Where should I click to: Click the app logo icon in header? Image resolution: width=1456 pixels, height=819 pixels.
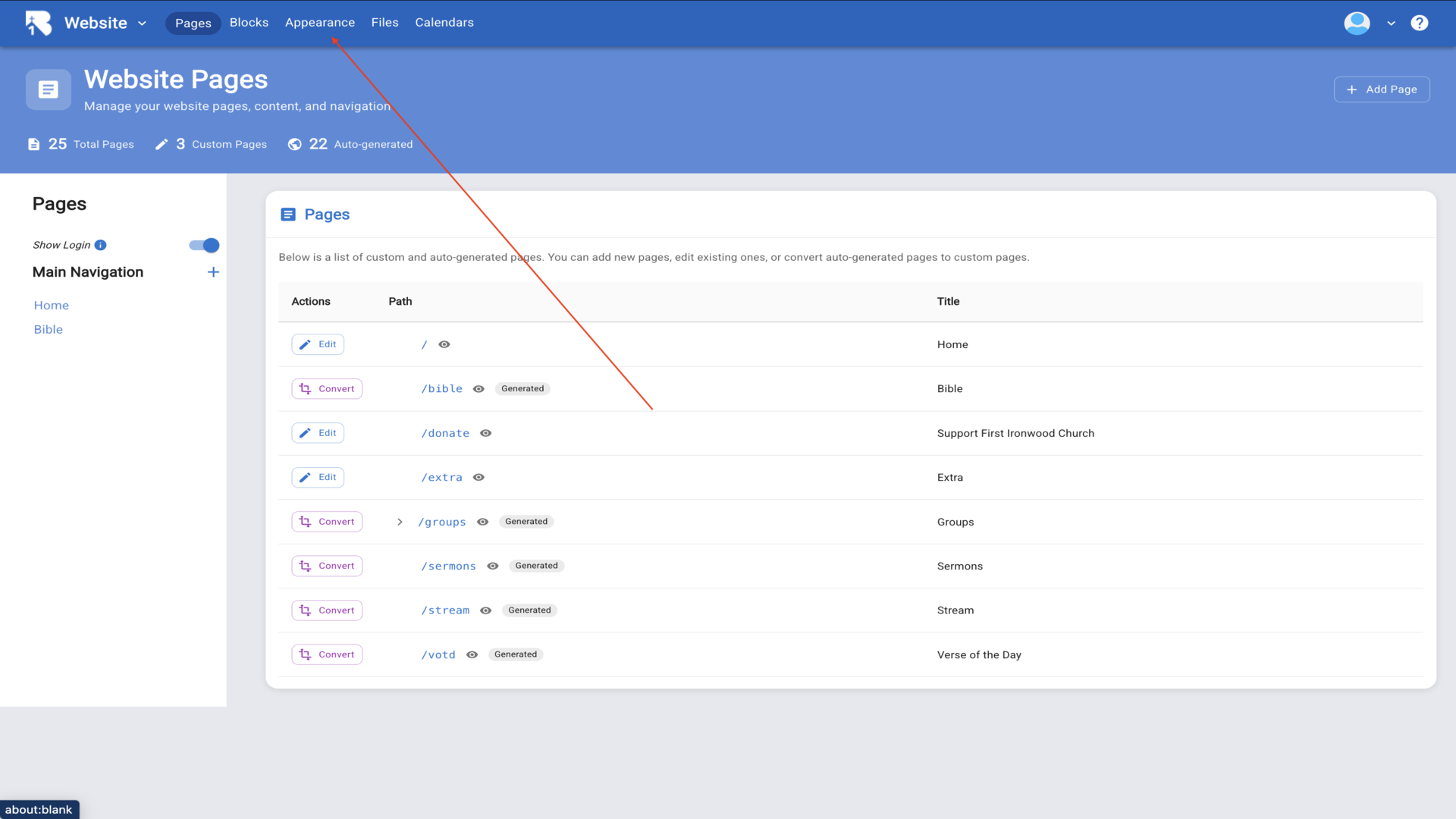[x=38, y=23]
